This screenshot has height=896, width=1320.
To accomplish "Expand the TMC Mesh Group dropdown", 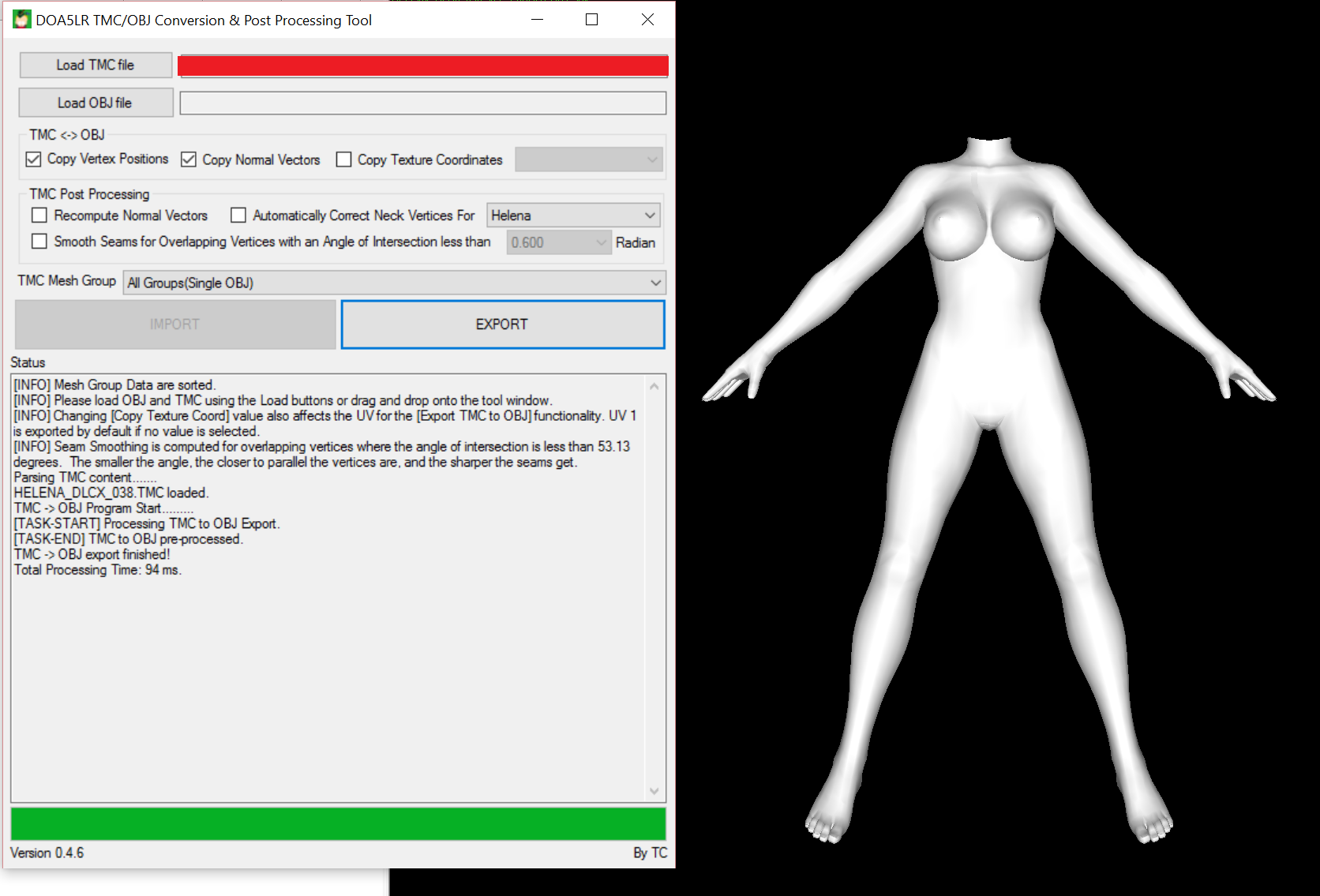I will click(x=394, y=283).
